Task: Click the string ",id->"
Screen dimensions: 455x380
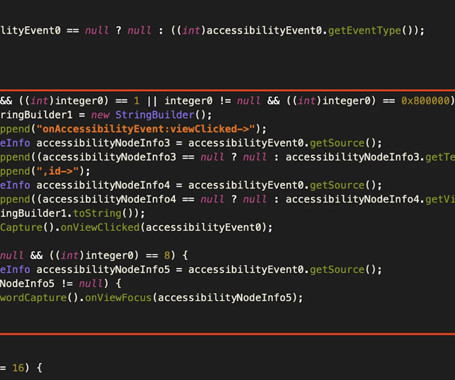Action: point(58,171)
